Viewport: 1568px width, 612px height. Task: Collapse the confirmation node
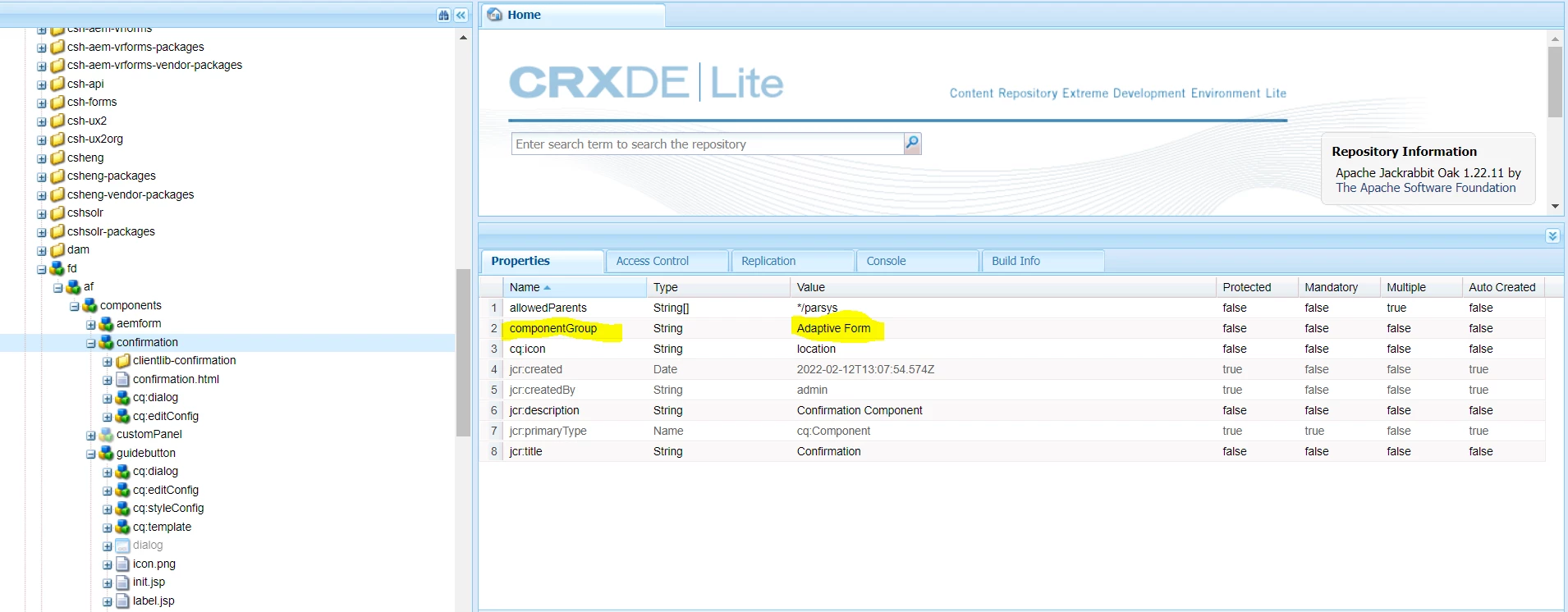pyautogui.click(x=91, y=343)
